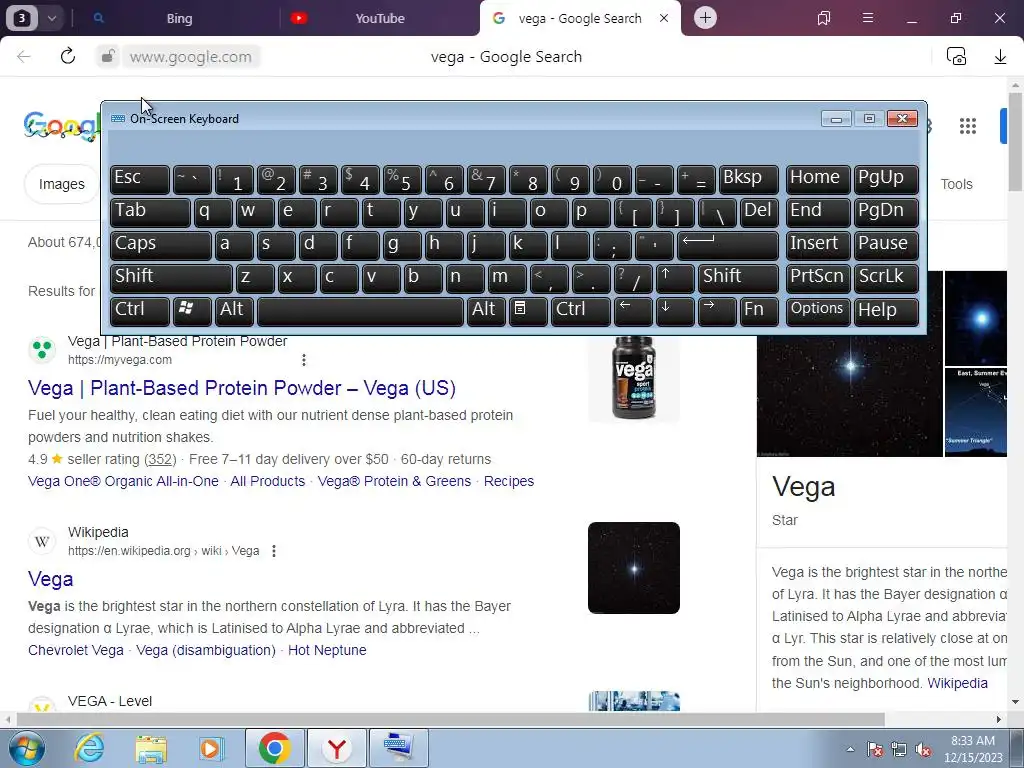
Task: Open more options for myvega.com result
Action: 304,360
